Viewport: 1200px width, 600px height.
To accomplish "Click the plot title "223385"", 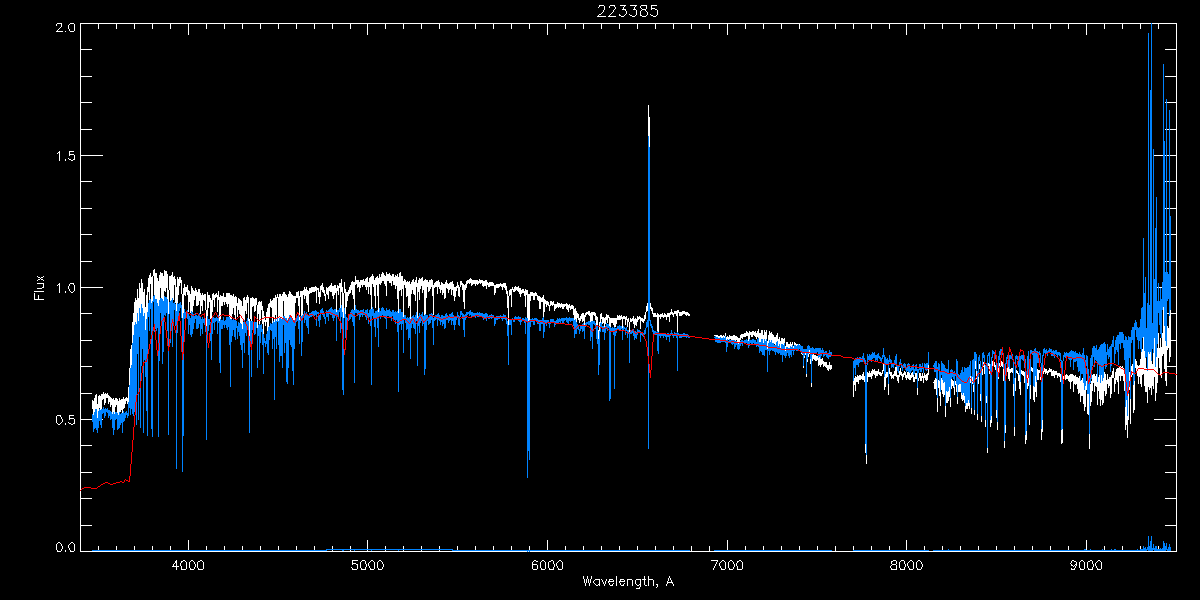I will point(628,11).
